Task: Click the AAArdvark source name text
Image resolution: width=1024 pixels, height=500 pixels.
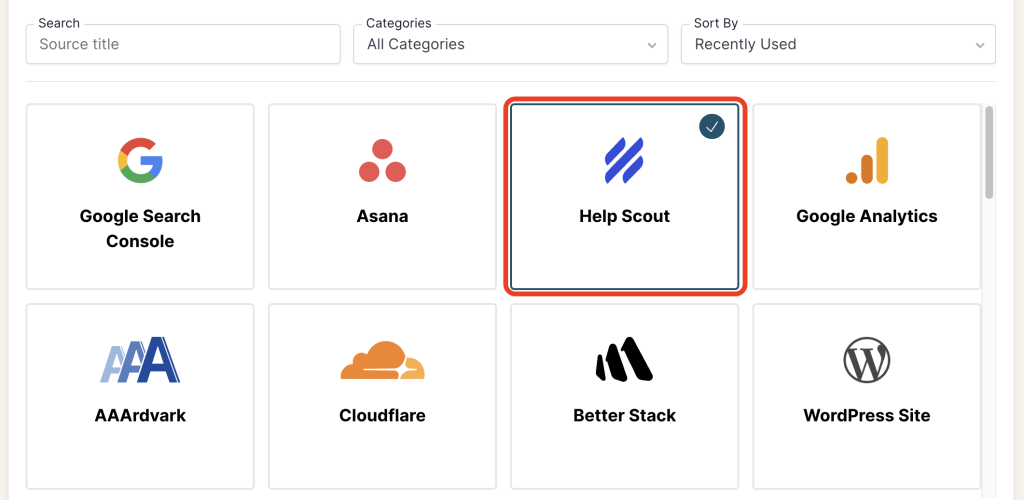Action: pyautogui.click(x=140, y=415)
